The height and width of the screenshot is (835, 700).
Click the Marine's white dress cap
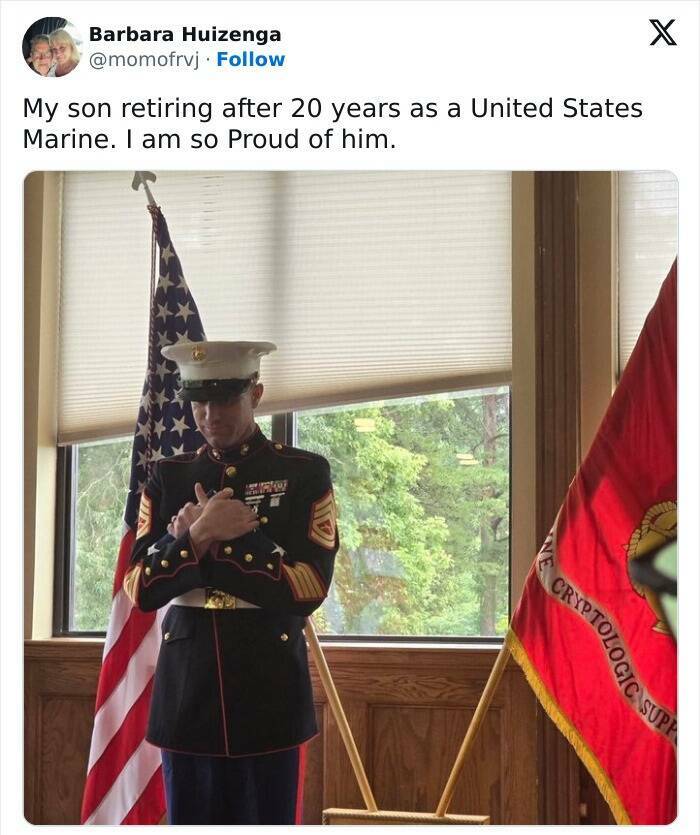pos(218,369)
